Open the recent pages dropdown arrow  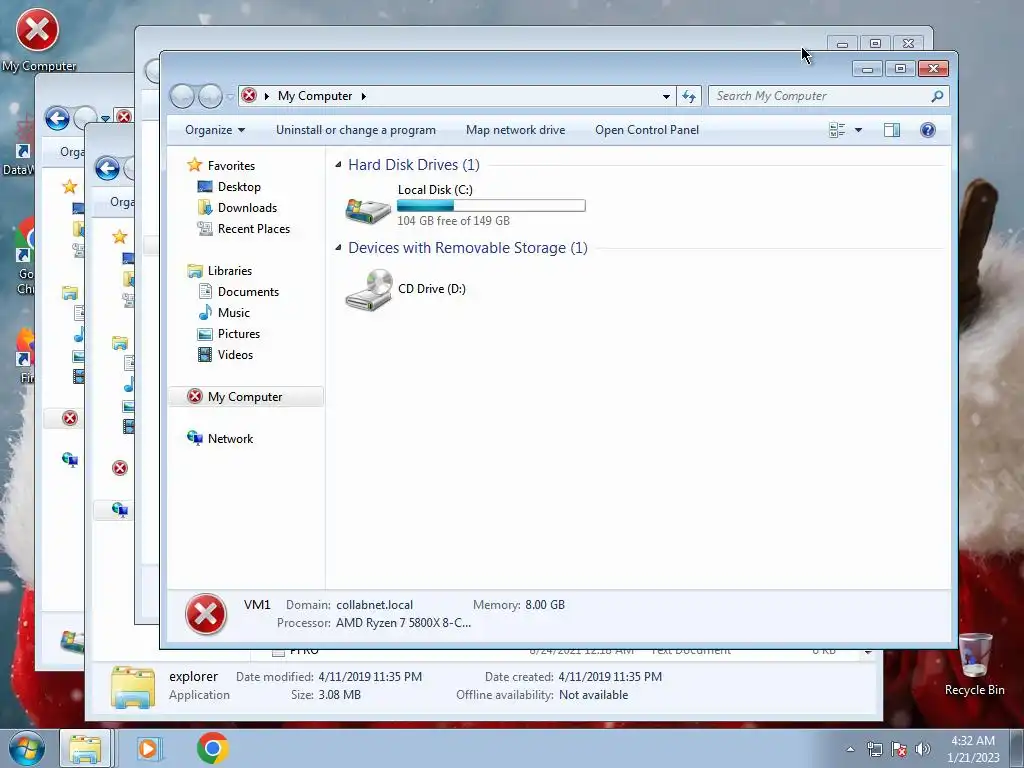[230, 97]
